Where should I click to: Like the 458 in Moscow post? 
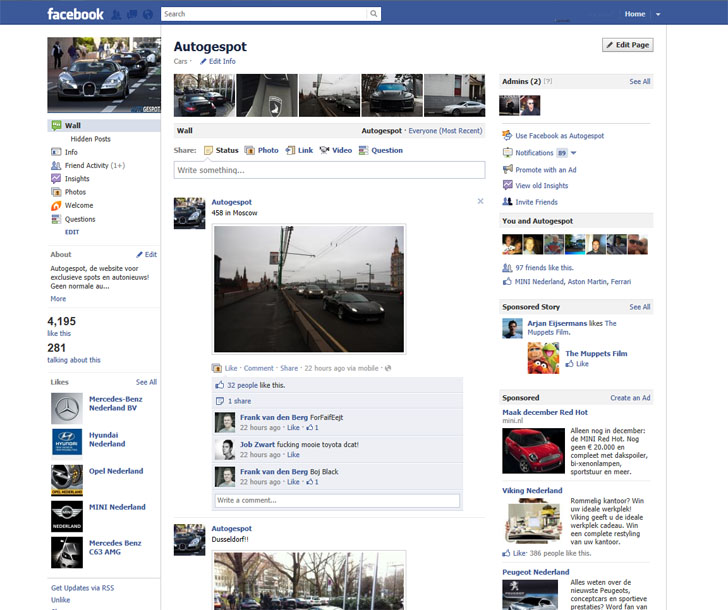pyautogui.click(x=231, y=368)
